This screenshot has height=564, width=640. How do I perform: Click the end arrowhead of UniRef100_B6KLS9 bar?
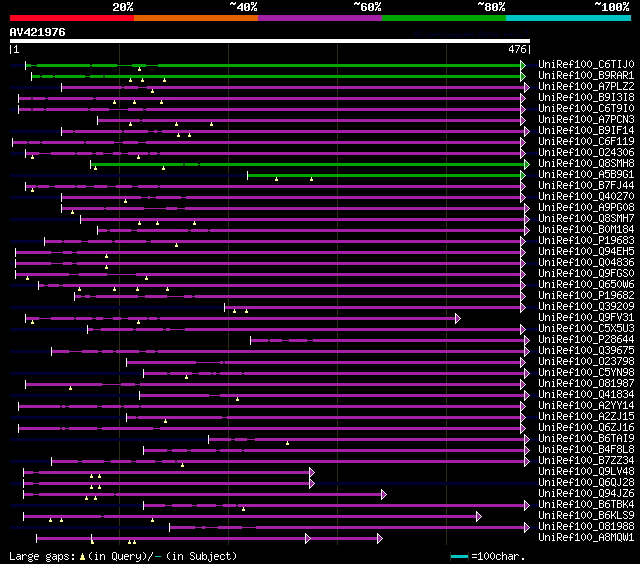[x=479, y=517]
